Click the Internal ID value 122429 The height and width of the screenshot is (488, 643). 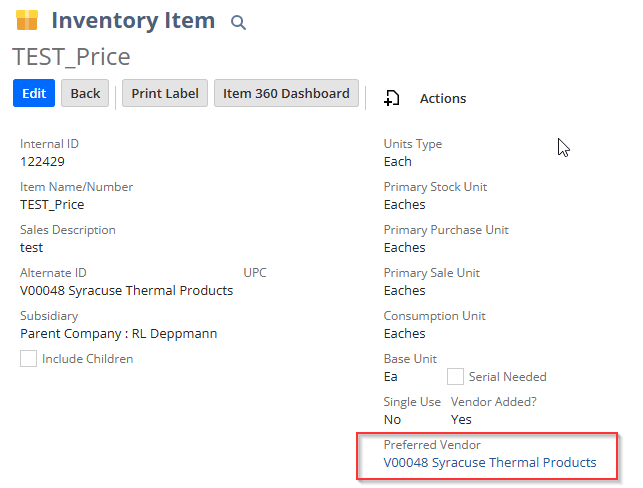pos(42,162)
